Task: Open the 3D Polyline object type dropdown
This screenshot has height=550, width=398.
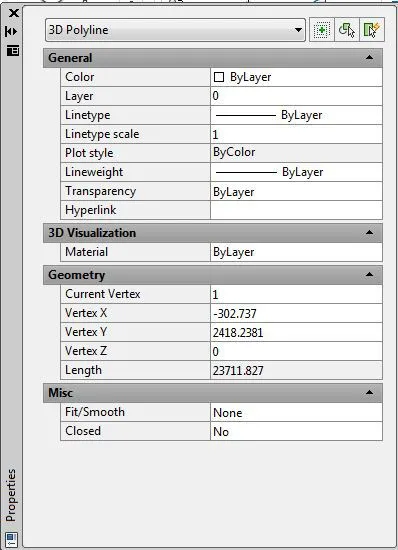Action: pos(175,30)
